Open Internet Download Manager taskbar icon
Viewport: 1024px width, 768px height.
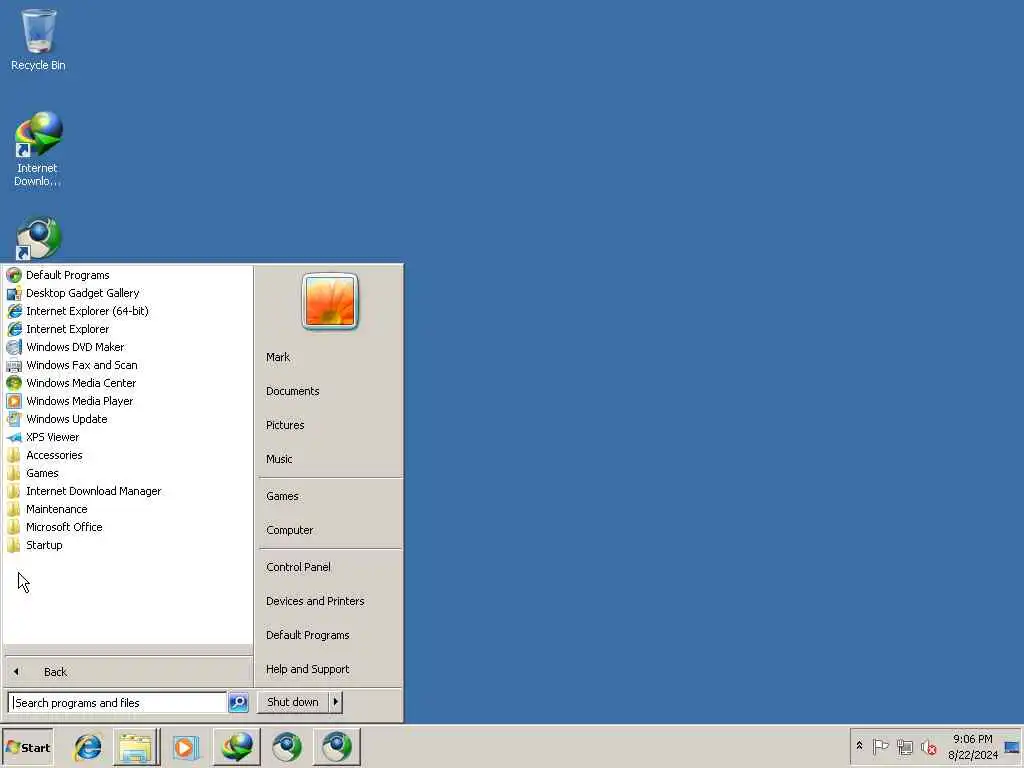pos(236,747)
